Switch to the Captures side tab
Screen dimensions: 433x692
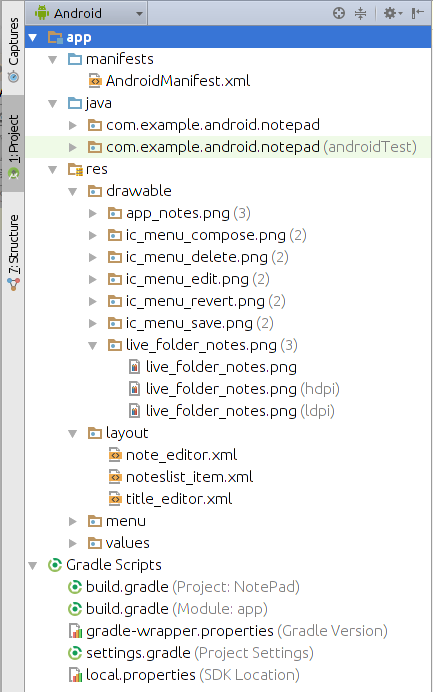[x=13, y=49]
